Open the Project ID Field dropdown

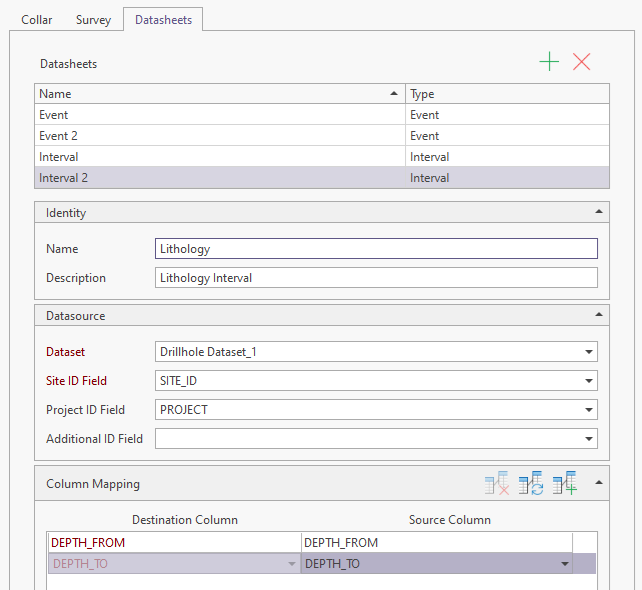pyautogui.click(x=589, y=410)
